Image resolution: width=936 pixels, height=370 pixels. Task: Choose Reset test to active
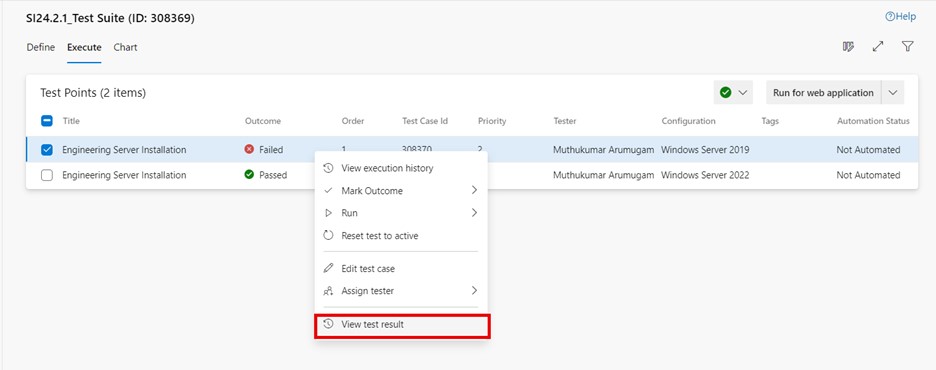coord(401,236)
